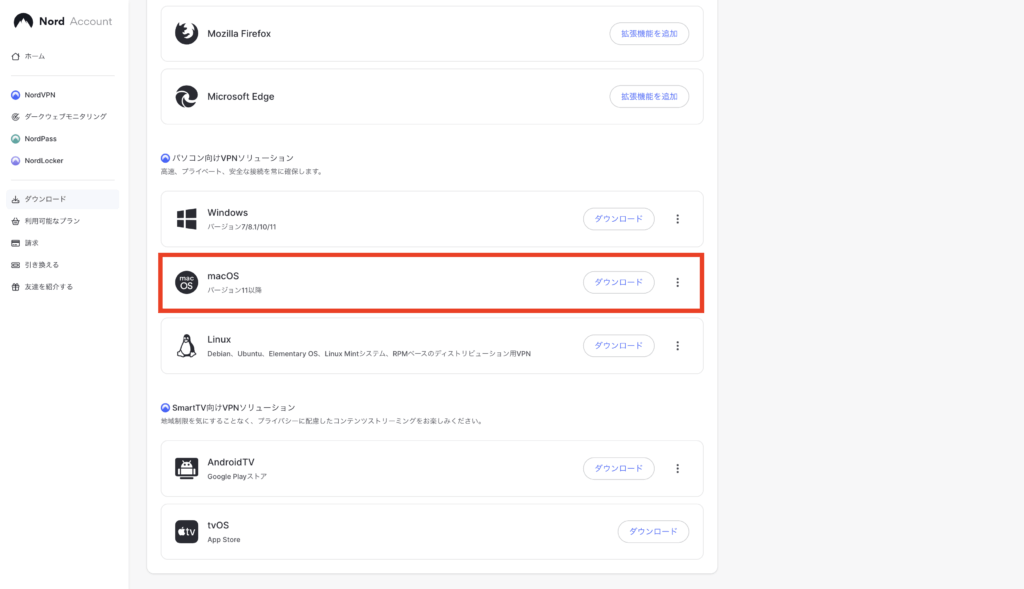Image resolution: width=1024 pixels, height=589 pixels.
Task: Download the macOS VPN app
Action: 618,282
